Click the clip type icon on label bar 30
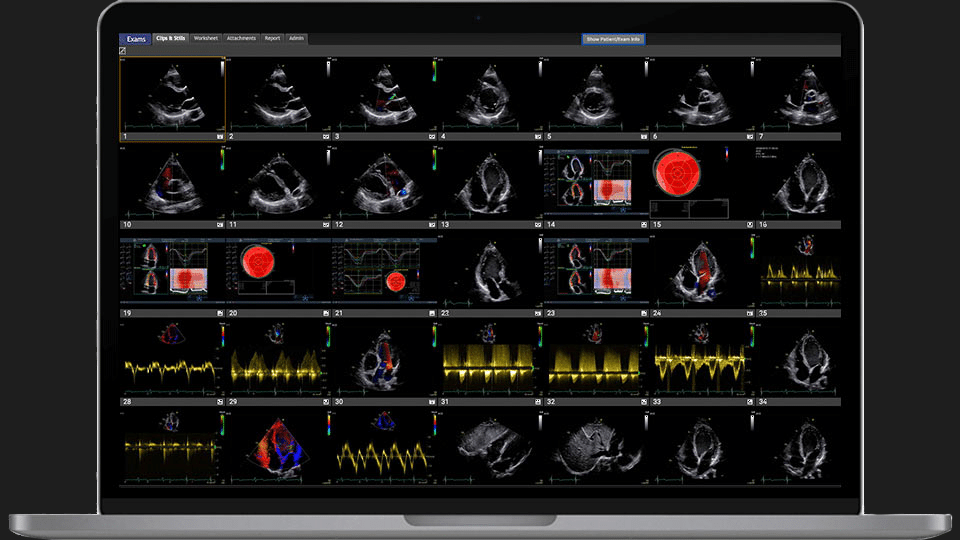 tap(432, 402)
